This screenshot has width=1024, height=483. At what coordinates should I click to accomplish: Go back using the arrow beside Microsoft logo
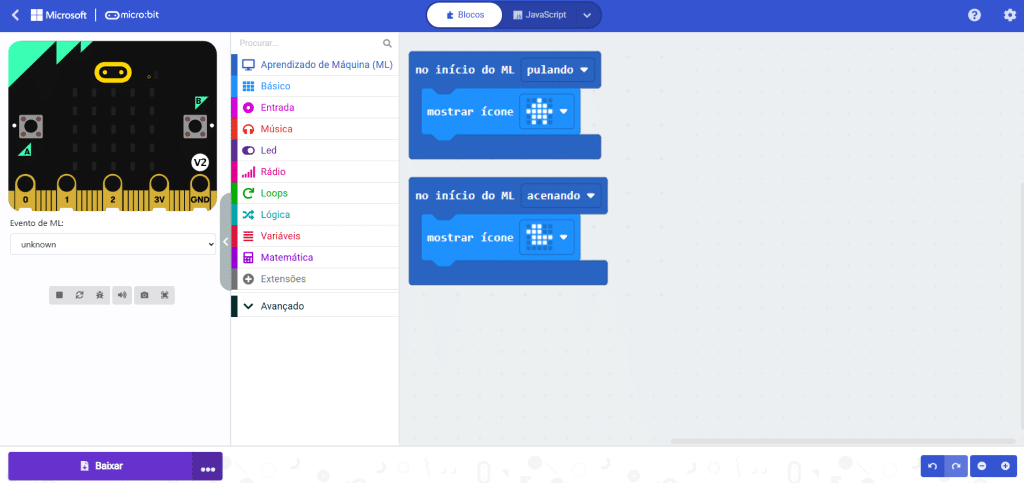16,15
